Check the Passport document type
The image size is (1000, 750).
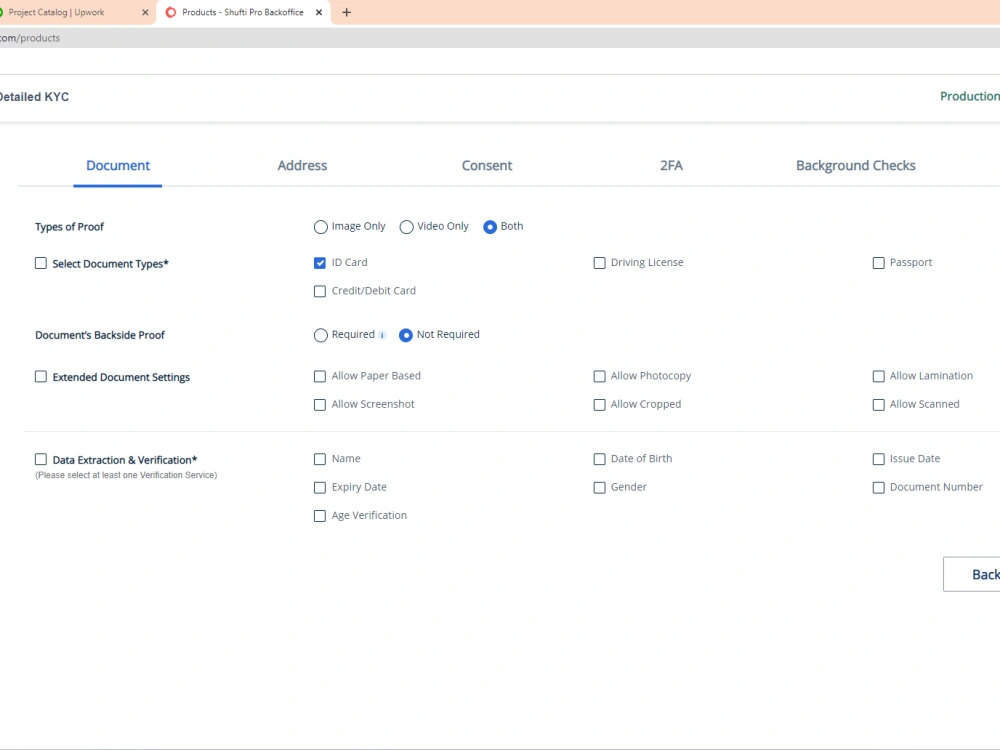(878, 262)
